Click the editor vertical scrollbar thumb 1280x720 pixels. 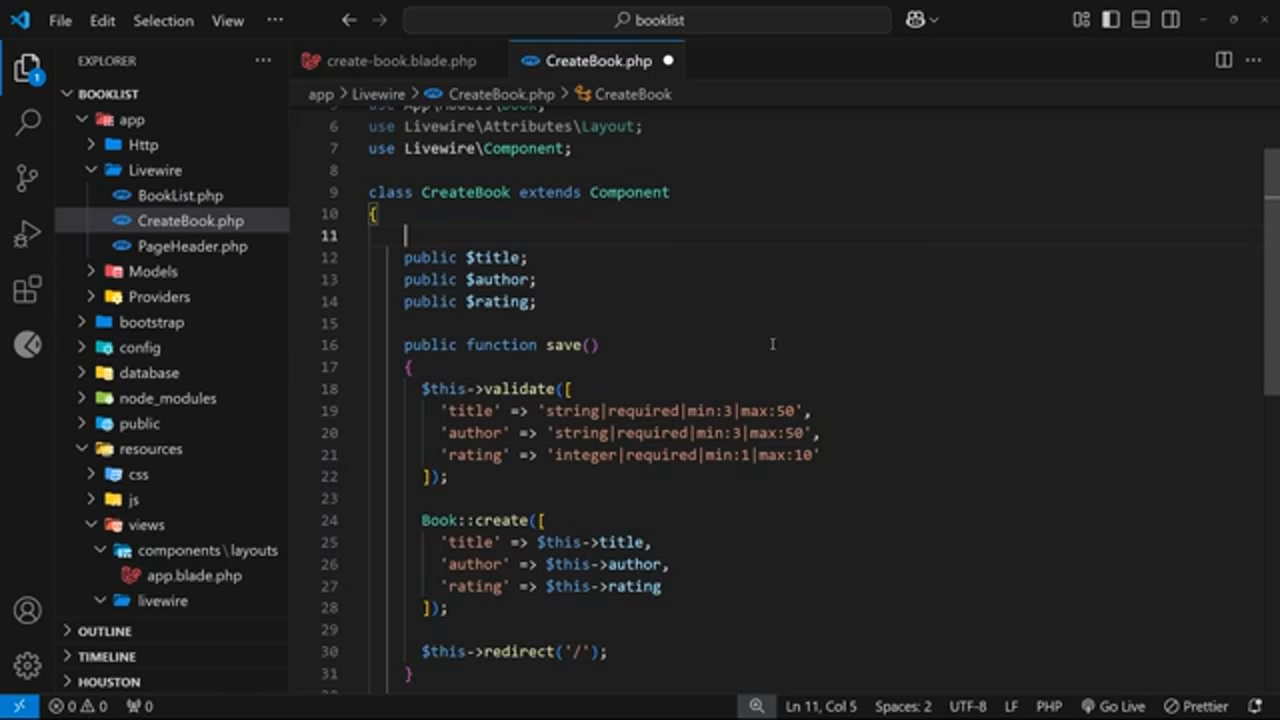(1272, 273)
